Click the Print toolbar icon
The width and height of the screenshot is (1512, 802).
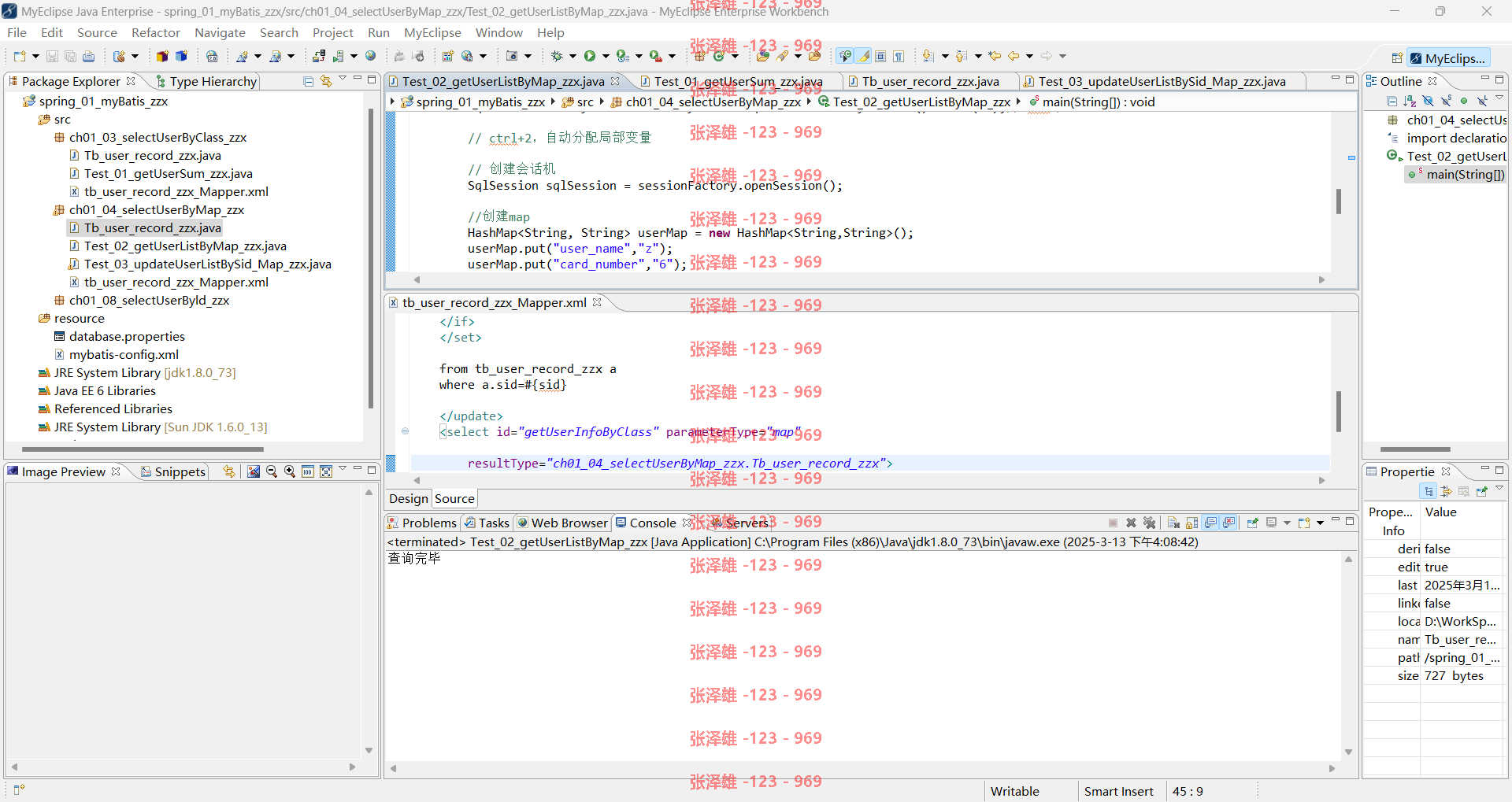point(89,56)
